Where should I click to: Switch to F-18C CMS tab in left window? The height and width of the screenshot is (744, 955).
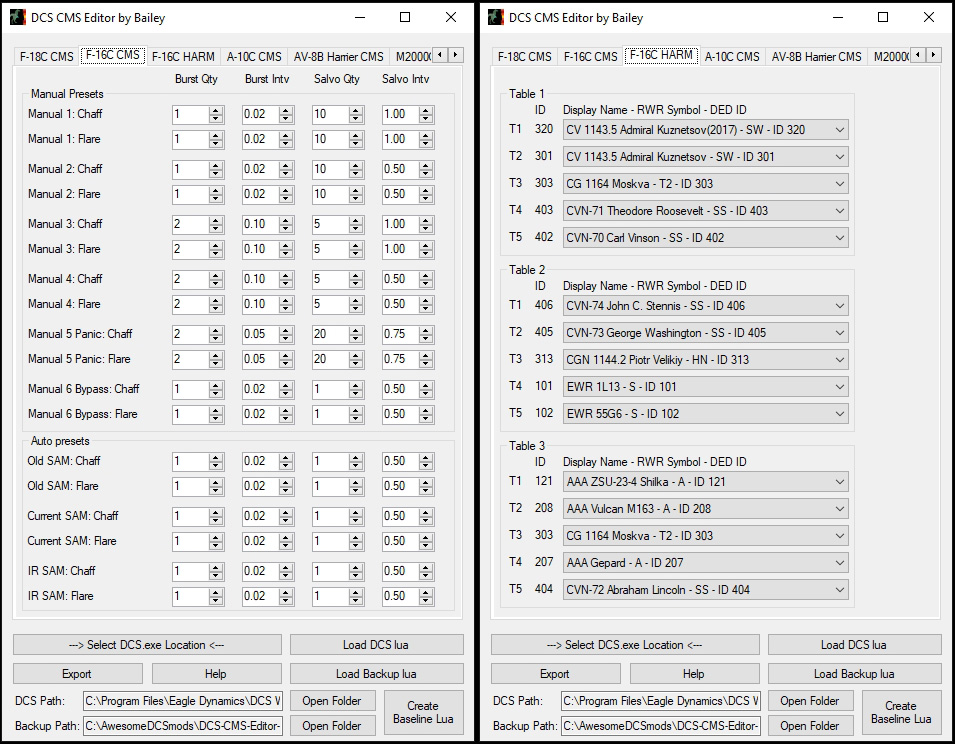point(46,57)
